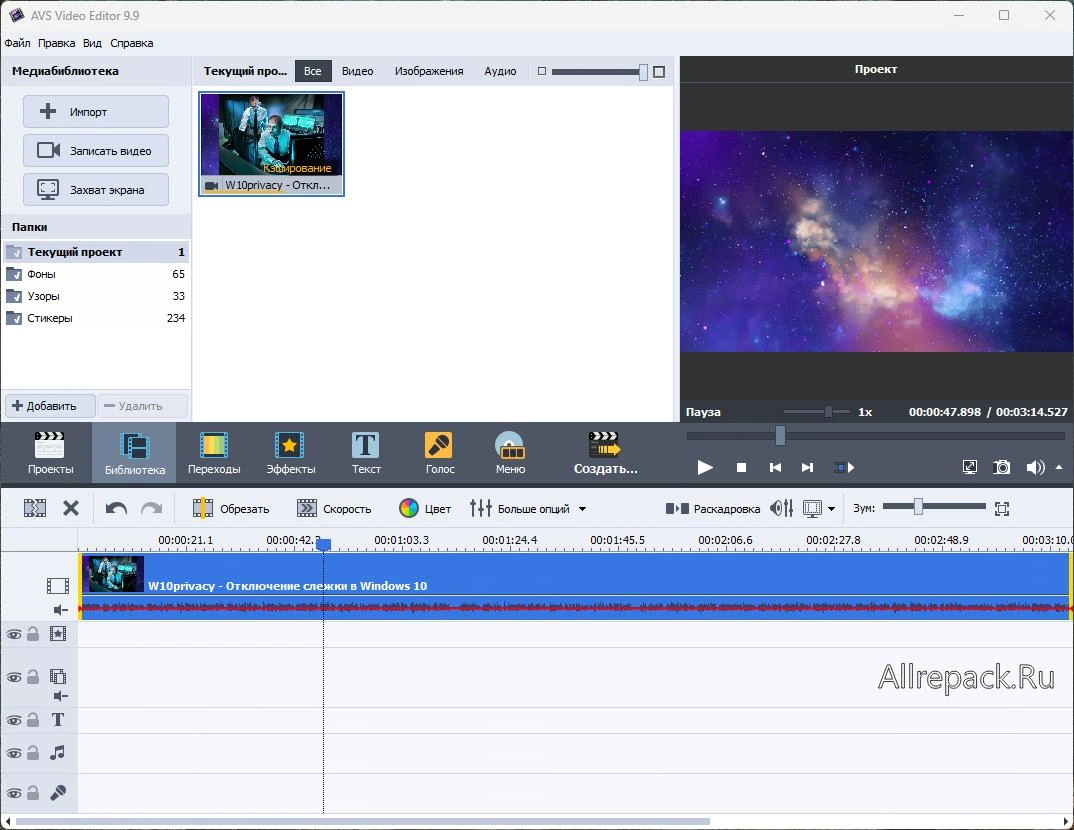1074x830 pixels.
Task: Open the Справка menu
Action: (x=132, y=42)
